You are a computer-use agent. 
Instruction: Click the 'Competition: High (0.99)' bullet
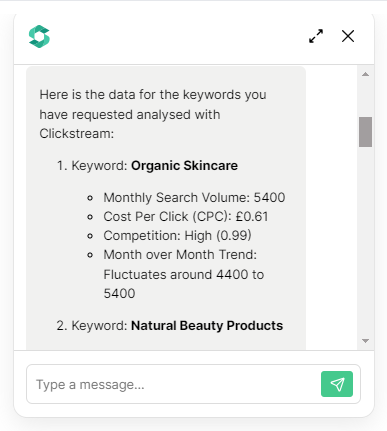pyautogui.click(x=177, y=236)
